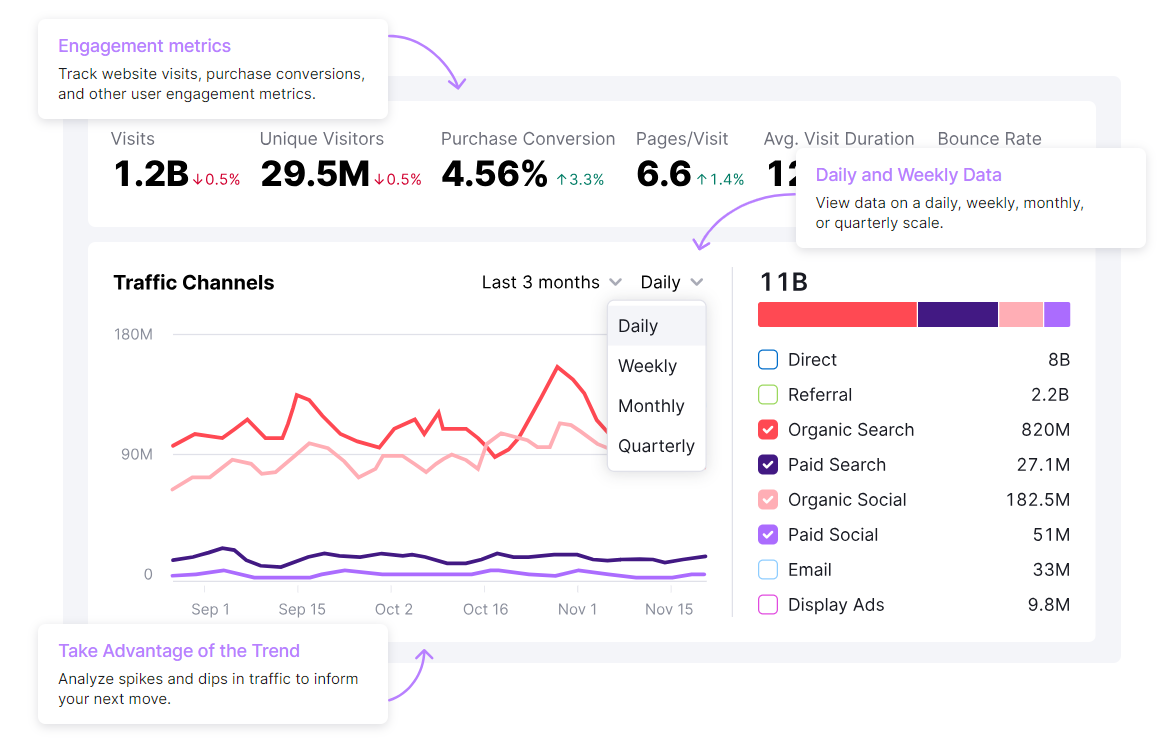Image resolution: width=1160 pixels, height=742 pixels.
Task: Click the light pink bar segment
Action: [1021, 314]
